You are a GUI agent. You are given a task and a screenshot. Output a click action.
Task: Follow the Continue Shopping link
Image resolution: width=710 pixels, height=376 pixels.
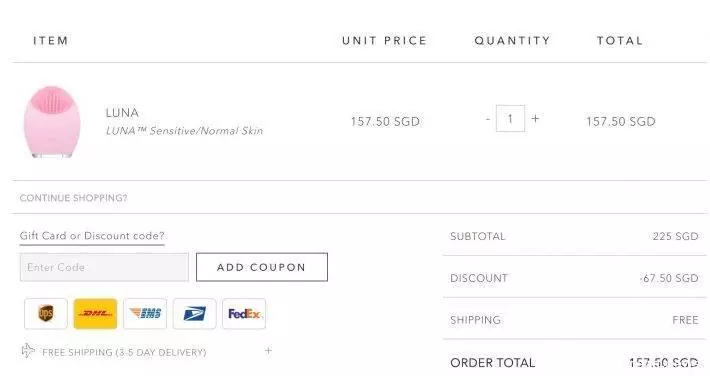coord(74,198)
